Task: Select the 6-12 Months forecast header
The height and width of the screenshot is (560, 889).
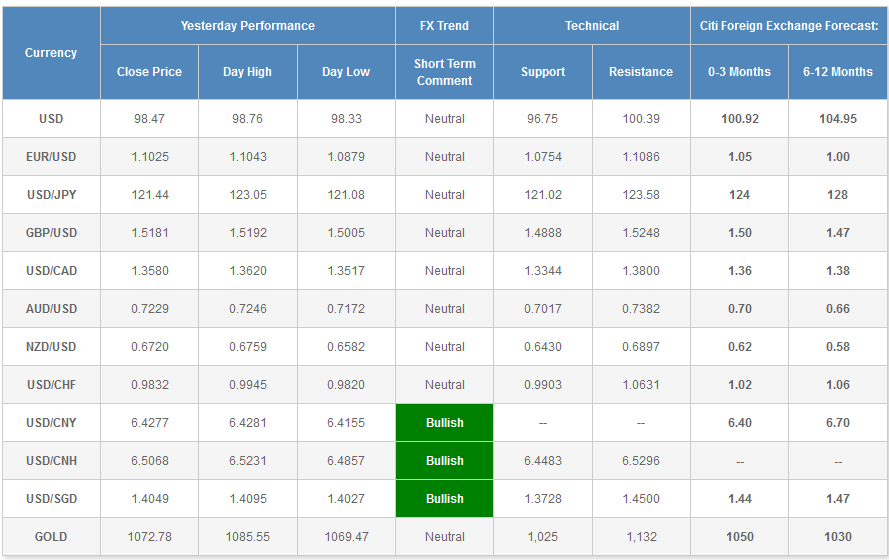Action: pos(838,72)
